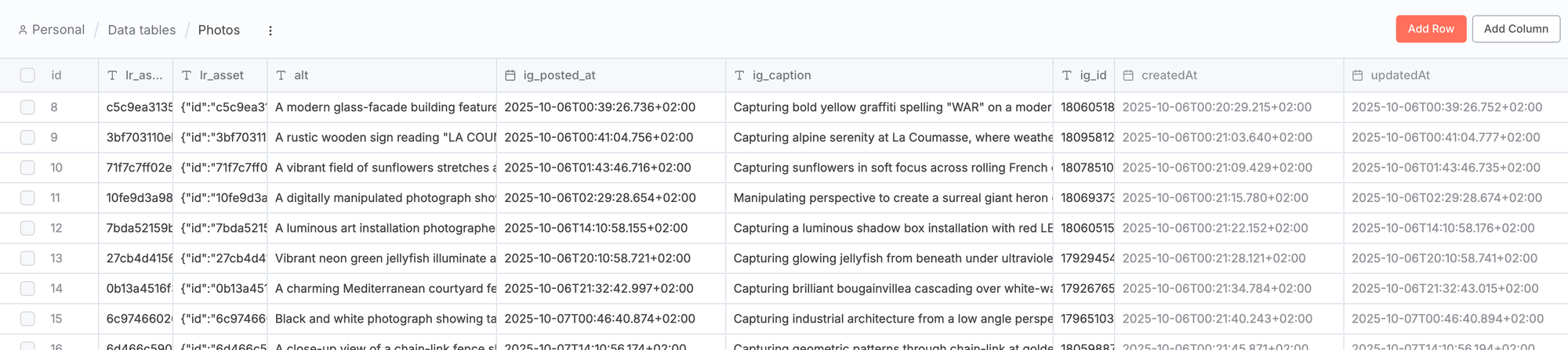Go to Personal in the breadcrumb
The width and height of the screenshot is (1568, 350).
[x=58, y=30]
